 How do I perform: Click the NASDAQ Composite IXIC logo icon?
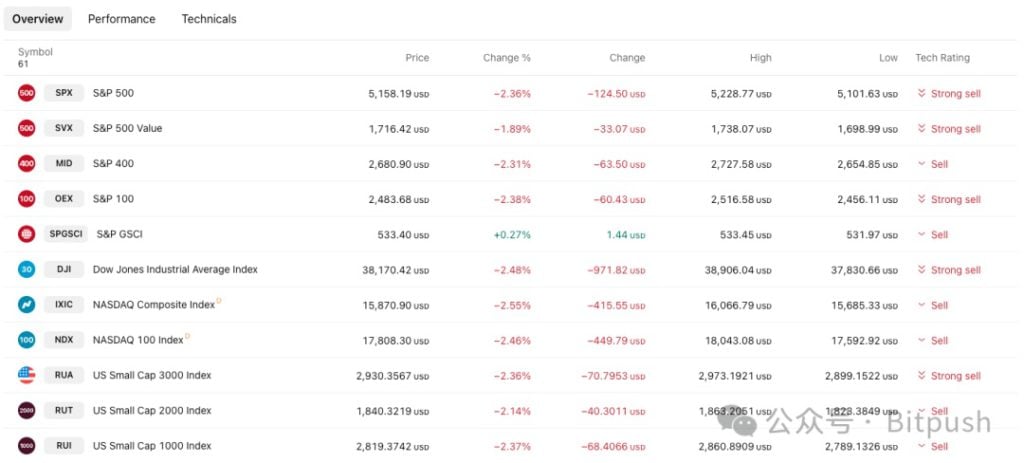point(27,305)
